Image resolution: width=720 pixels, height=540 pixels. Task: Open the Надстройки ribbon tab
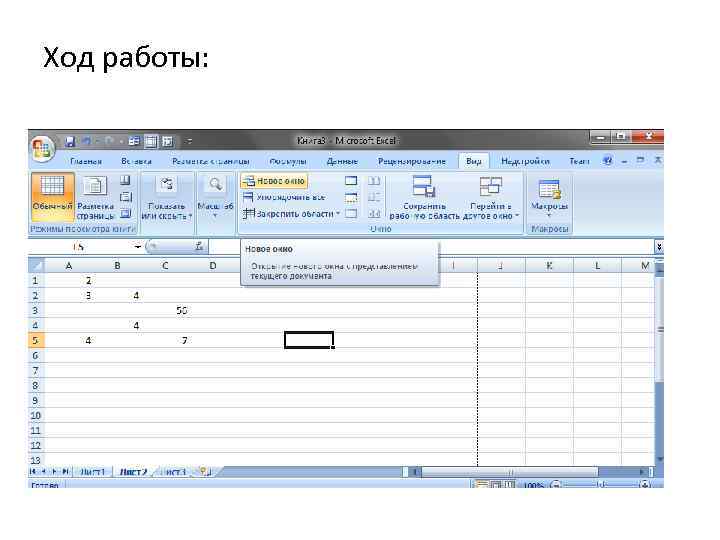(x=525, y=161)
